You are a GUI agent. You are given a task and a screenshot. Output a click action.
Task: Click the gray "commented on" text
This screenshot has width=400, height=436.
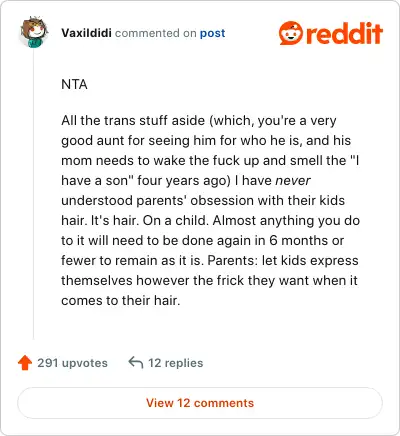(x=156, y=33)
